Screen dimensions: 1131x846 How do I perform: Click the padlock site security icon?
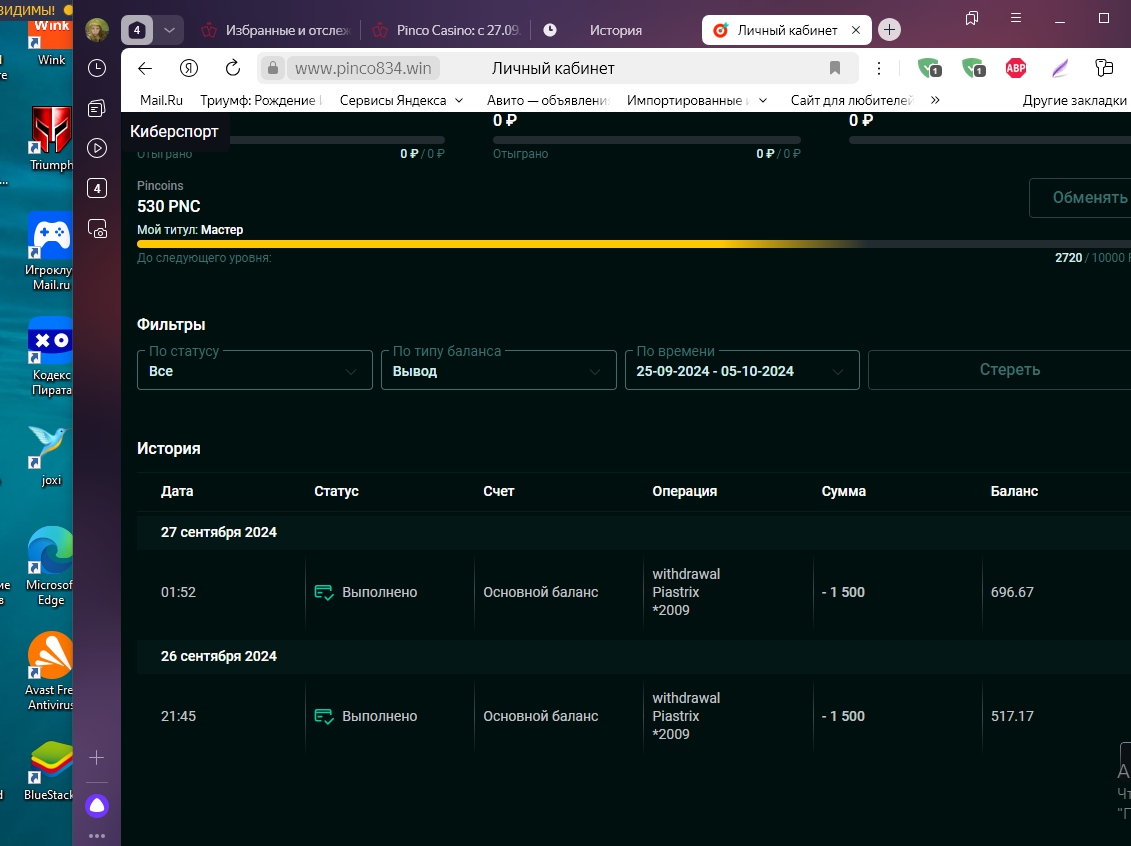[x=273, y=68]
